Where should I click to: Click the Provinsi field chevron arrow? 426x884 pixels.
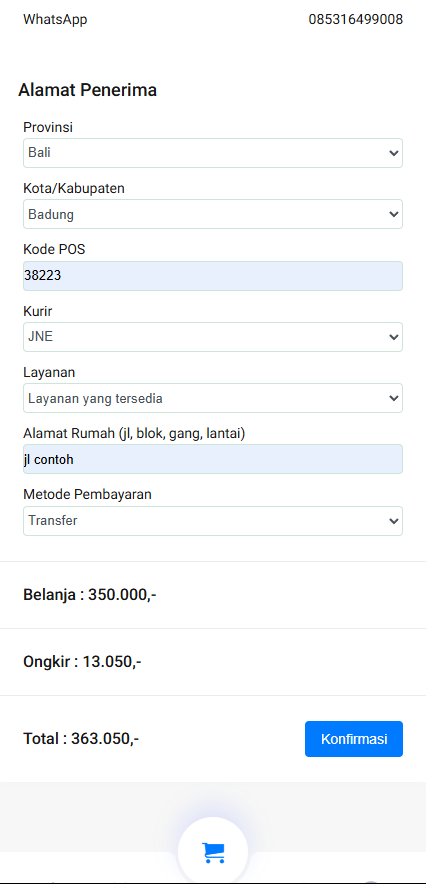[393, 153]
